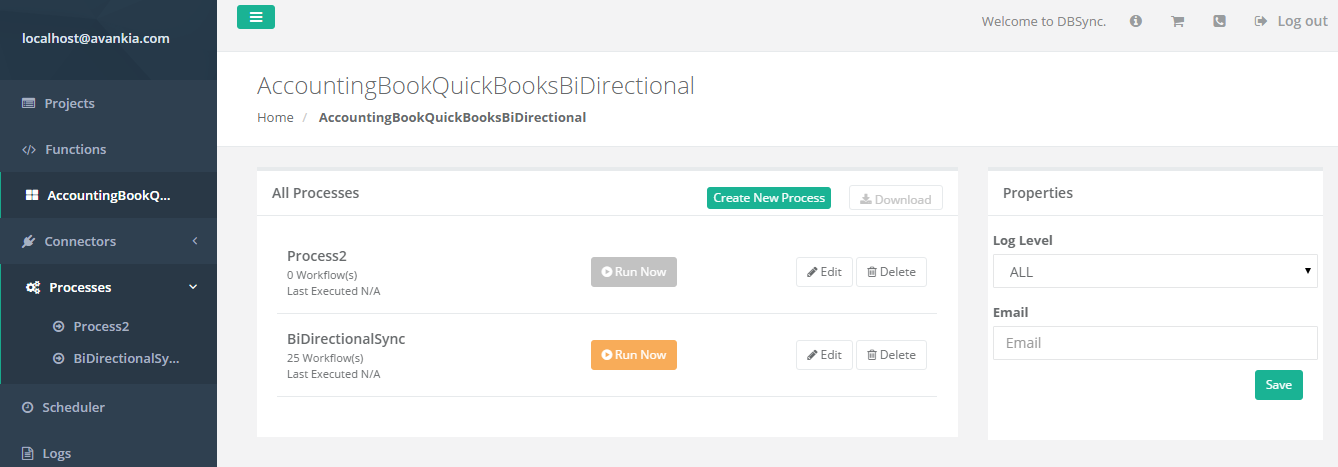This screenshot has width=1338, height=467.
Task: Open Projects in the sidebar
Action: 69,103
